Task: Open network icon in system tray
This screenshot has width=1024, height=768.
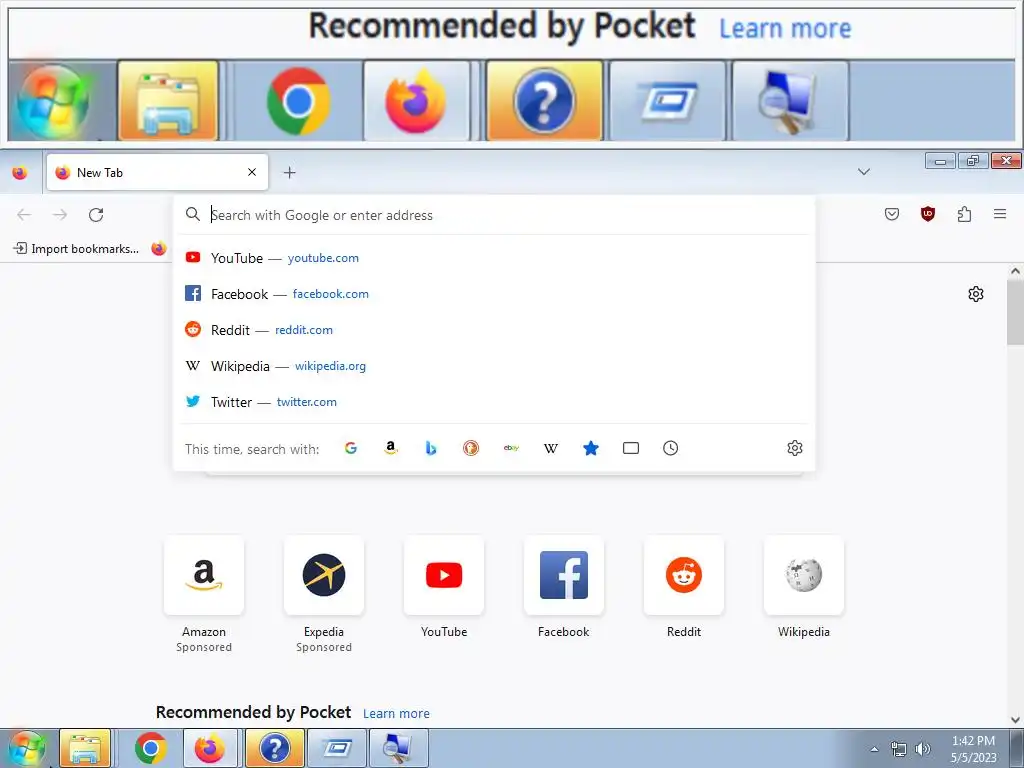Action: point(899,749)
